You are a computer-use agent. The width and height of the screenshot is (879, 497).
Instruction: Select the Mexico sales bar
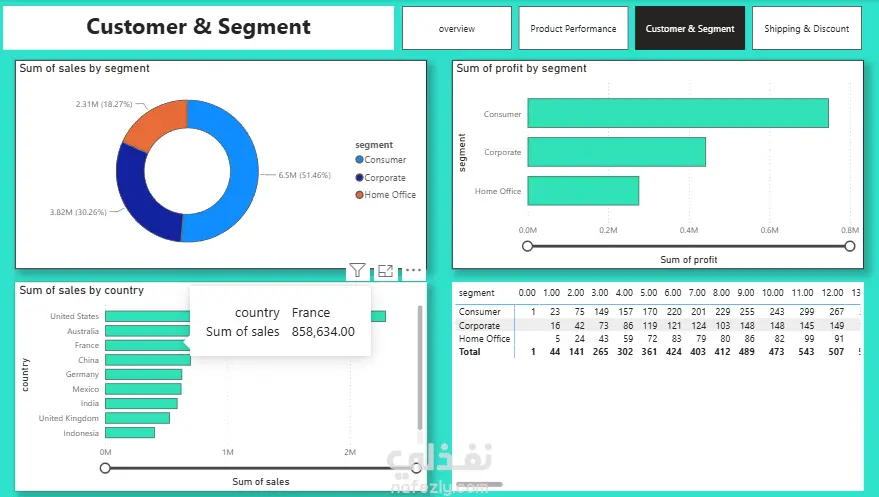[143, 389]
